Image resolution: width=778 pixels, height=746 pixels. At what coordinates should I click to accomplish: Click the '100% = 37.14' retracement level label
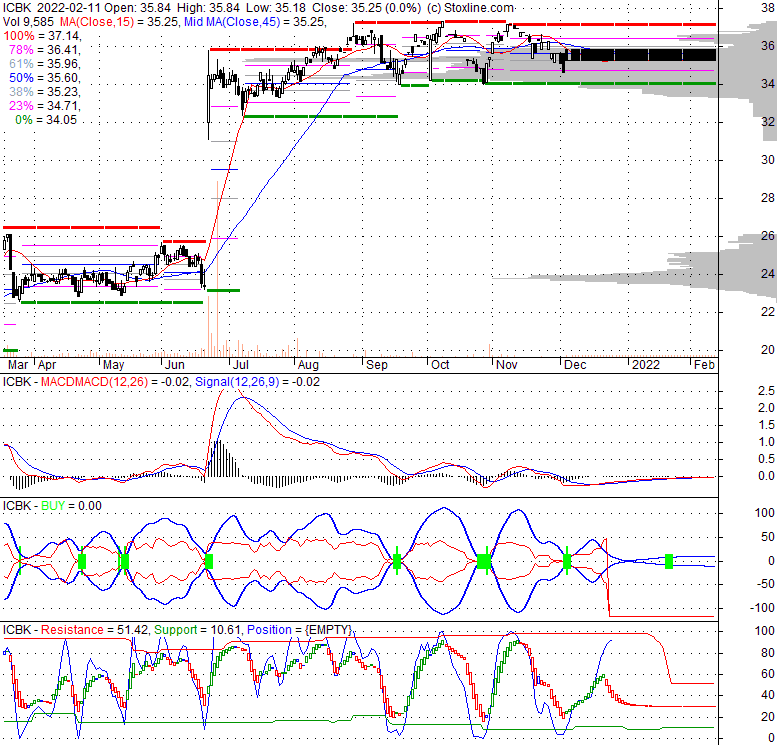tap(42, 36)
